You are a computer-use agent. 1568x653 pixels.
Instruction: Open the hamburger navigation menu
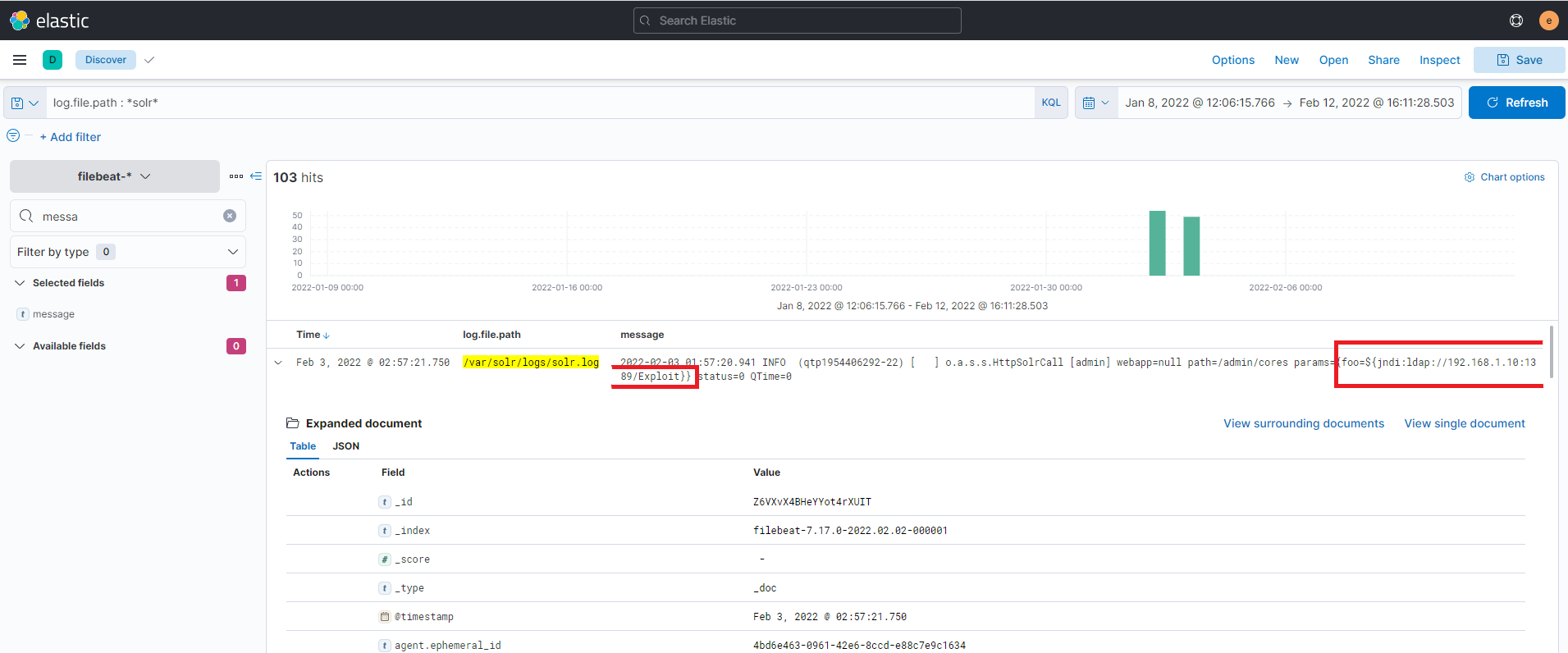coord(20,60)
